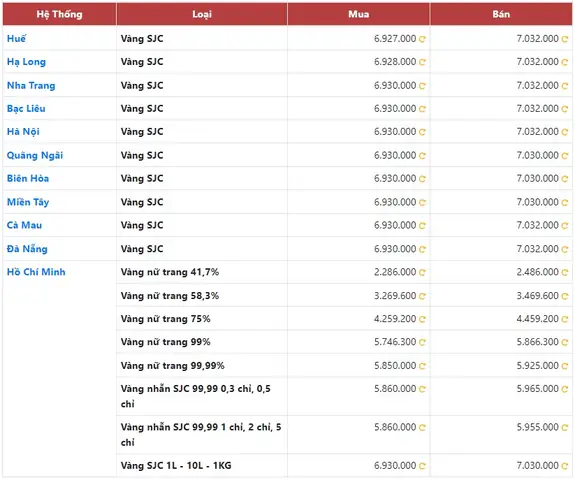
Task: Select the Vàng nữ trang 75% row
Action: [344, 319]
